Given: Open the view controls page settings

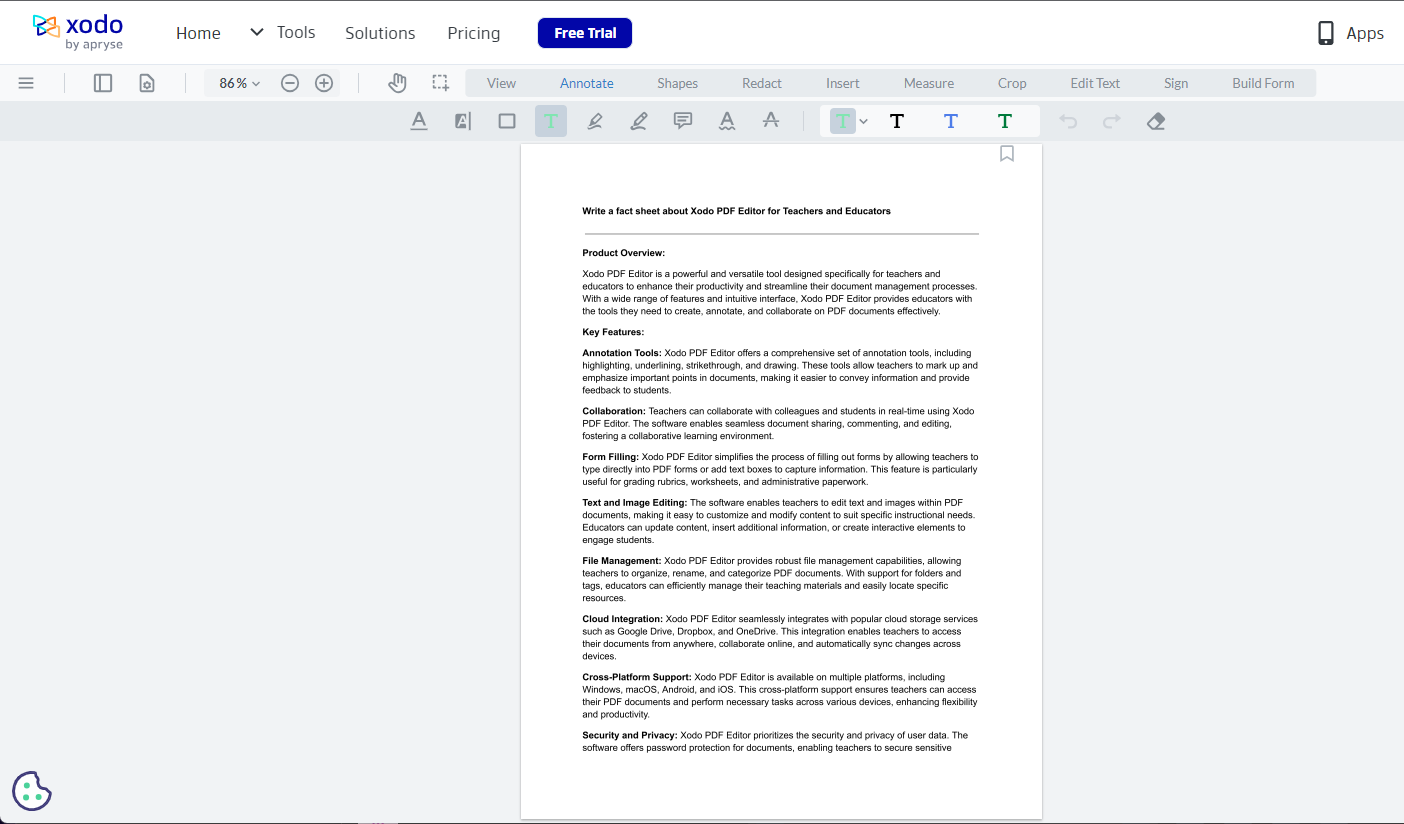Looking at the screenshot, I should click(147, 83).
